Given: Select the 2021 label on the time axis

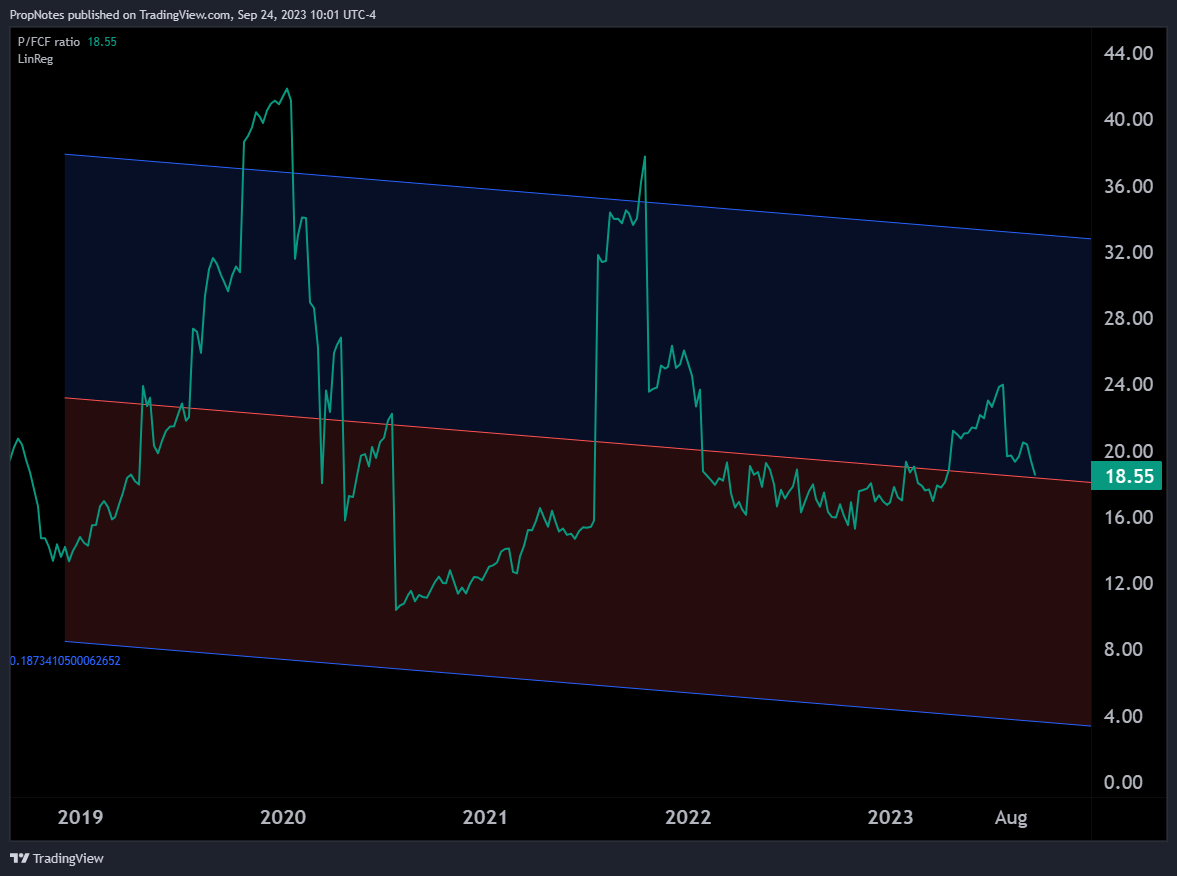Looking at the screenshot, I should (x=484, y=818).
